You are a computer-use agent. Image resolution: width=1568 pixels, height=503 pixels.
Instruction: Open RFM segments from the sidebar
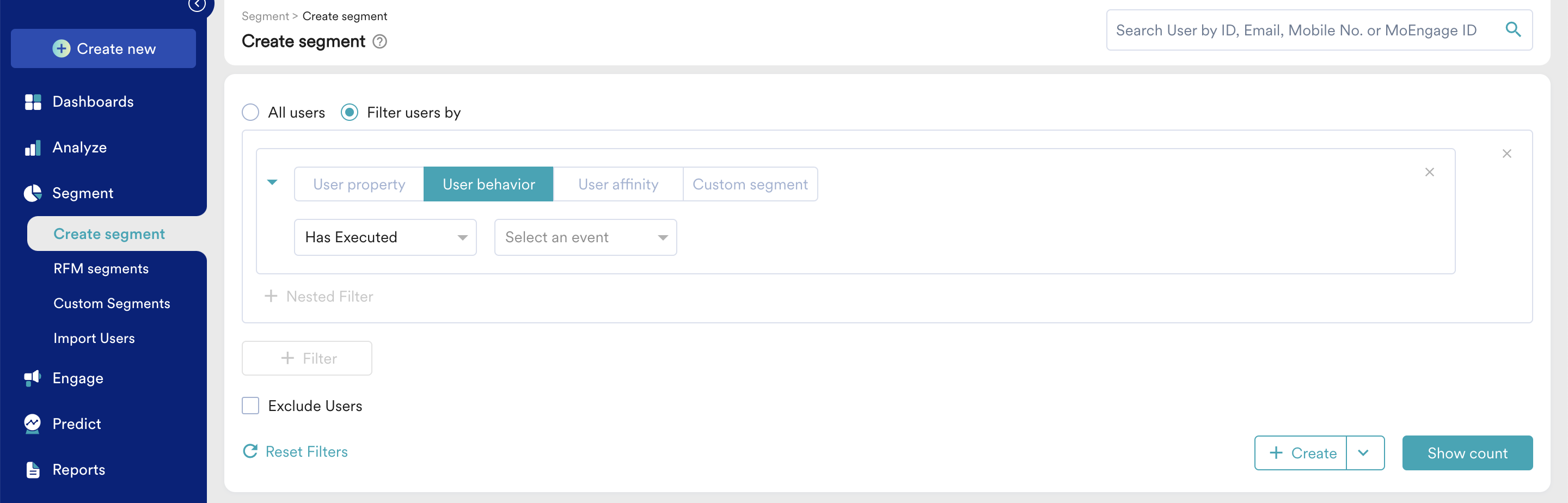point(101,268)
